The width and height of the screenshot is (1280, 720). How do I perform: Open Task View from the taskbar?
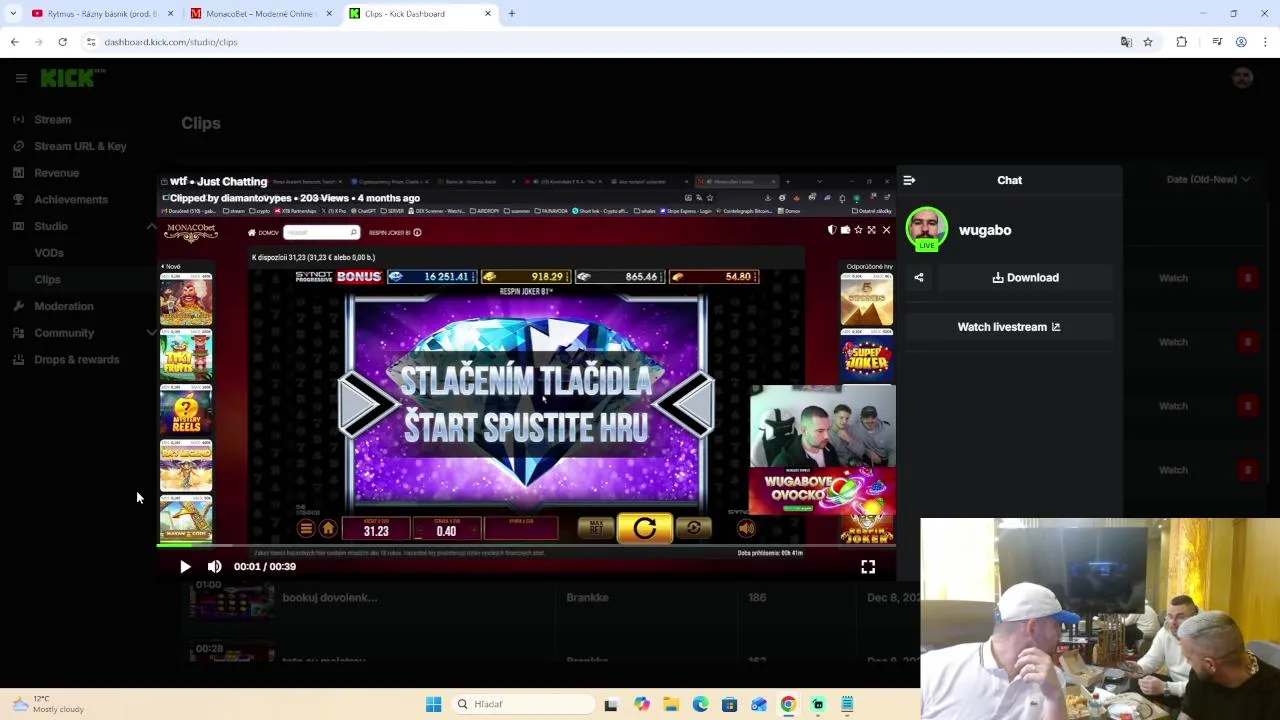[x=611, y=704]
